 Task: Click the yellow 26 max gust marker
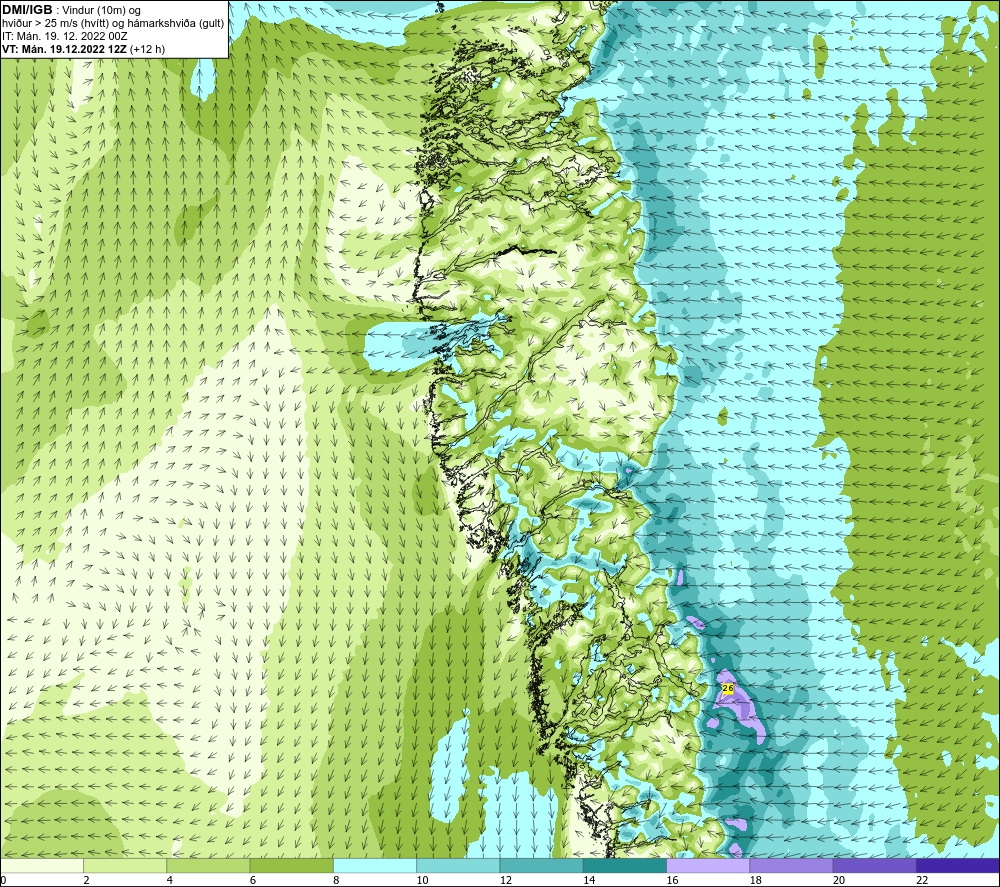click(x=728, y=688)
